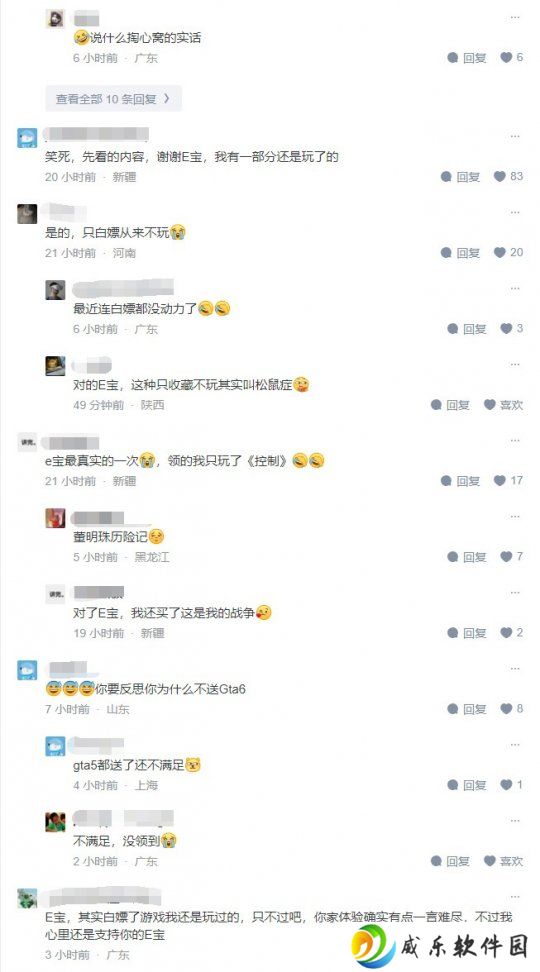Reply to the 最近连白嫖都没动力了 comment

point(467,329)
